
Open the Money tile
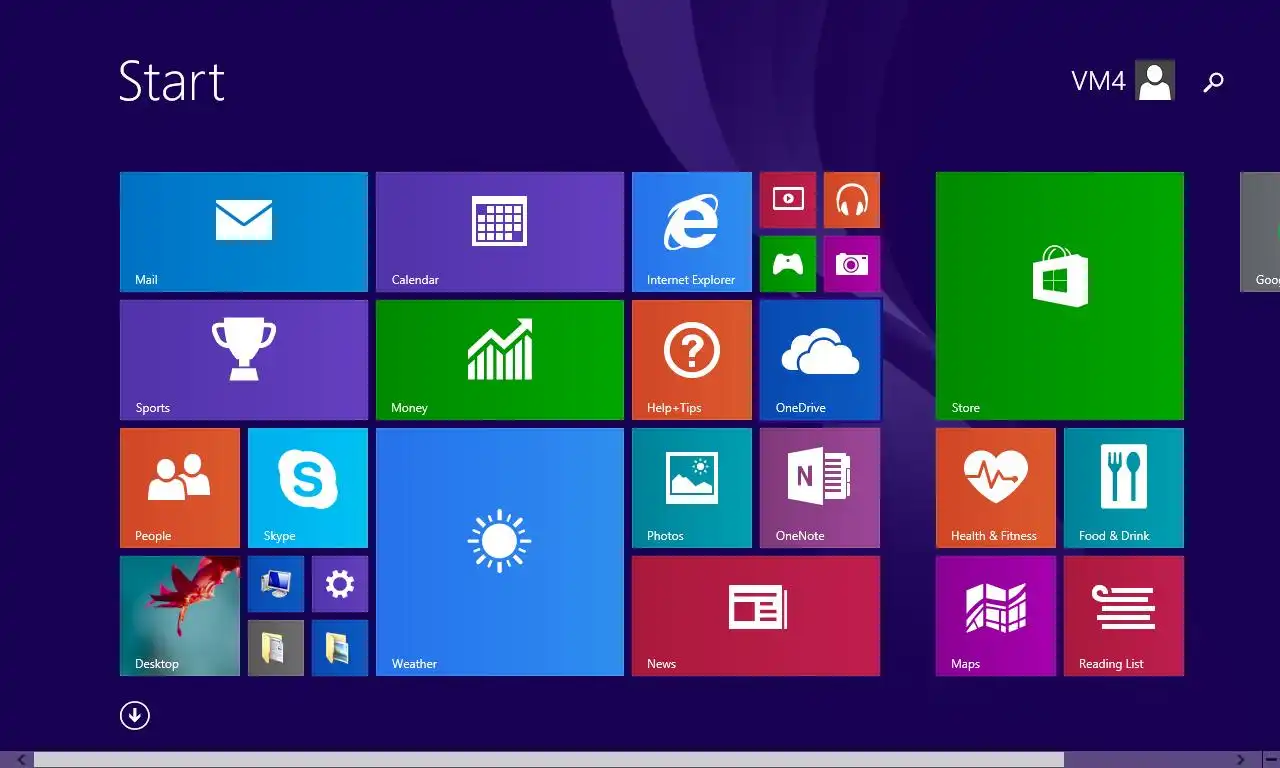coord(500,360)
